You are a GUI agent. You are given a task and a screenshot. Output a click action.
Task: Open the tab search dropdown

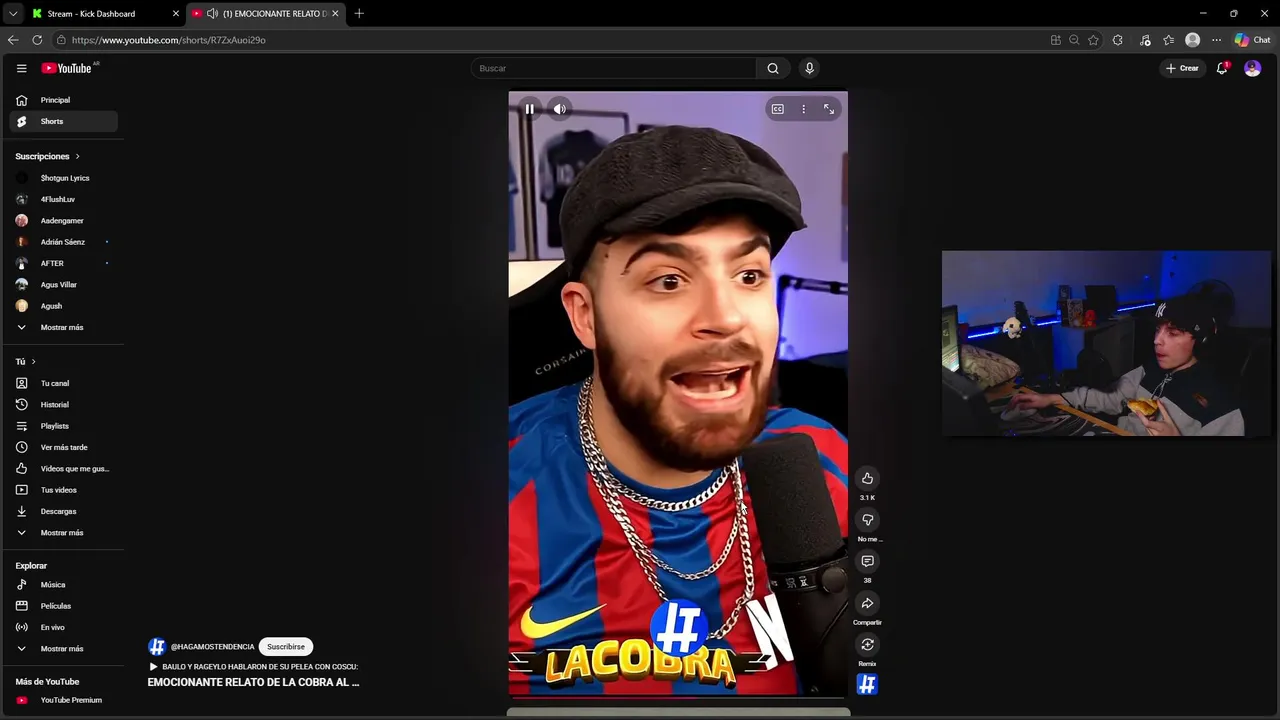pyautogui.click(x=12, y=13)
